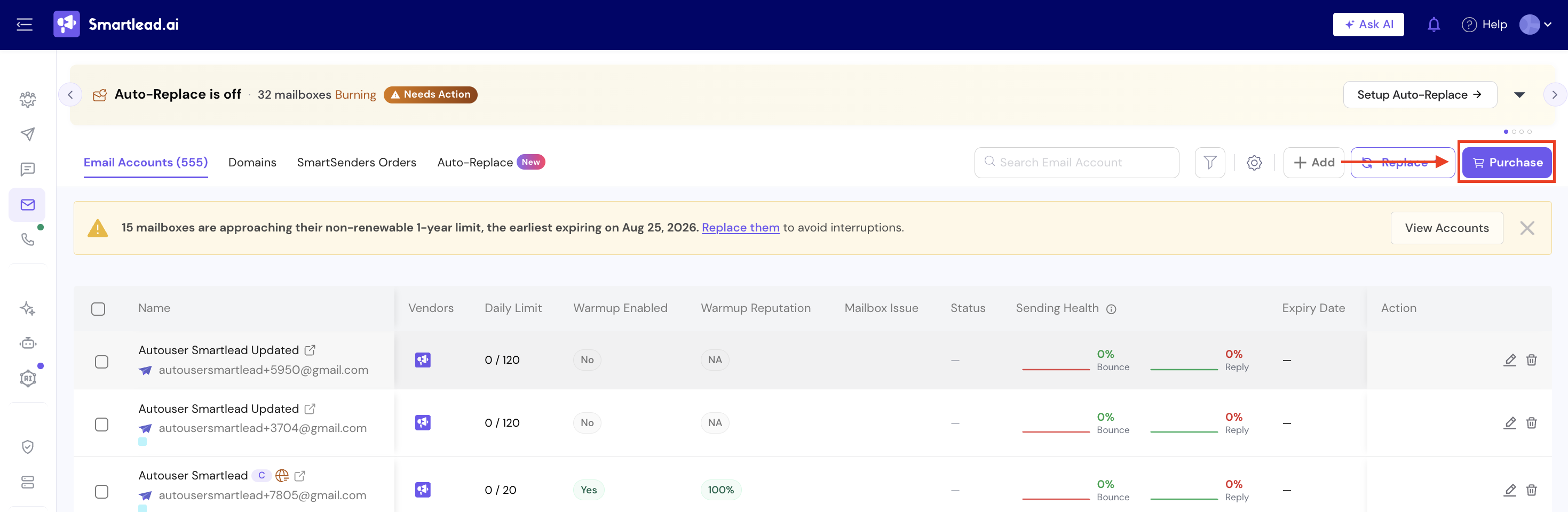Focus the Search Email Account field

pos(1076,162)
